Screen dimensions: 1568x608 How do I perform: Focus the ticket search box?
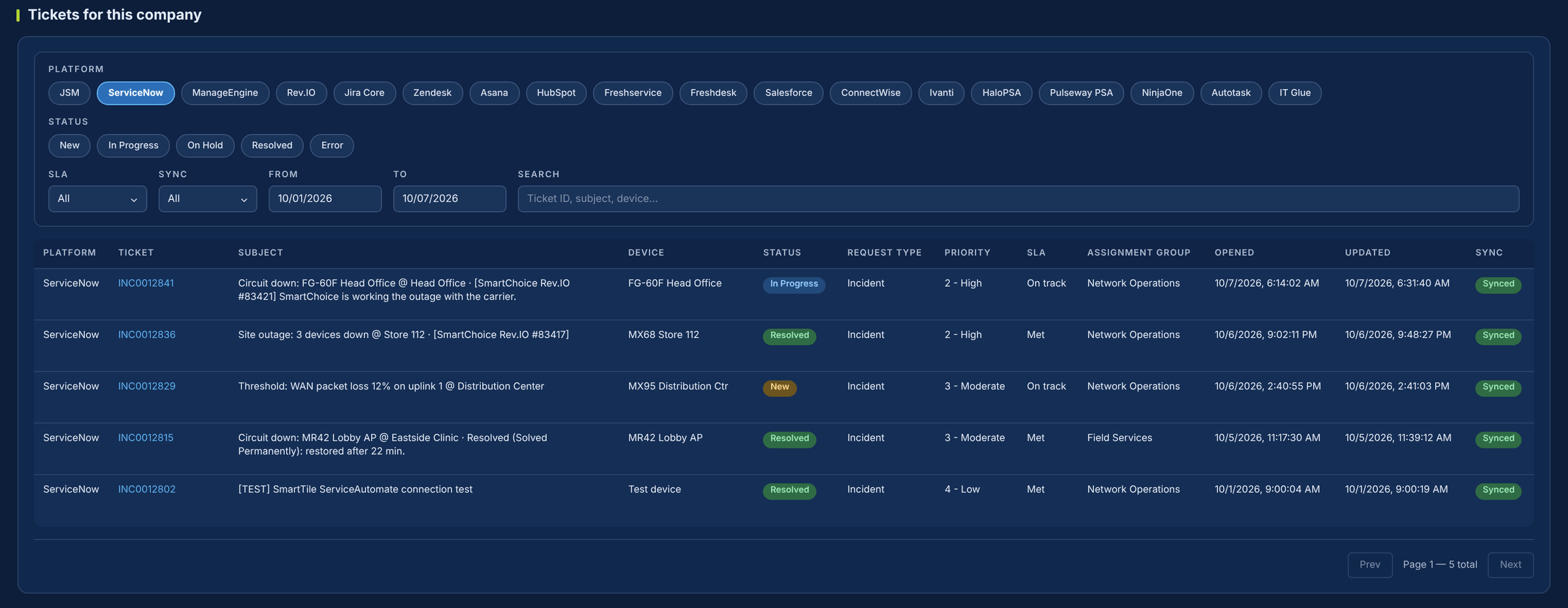point(1018,199)
